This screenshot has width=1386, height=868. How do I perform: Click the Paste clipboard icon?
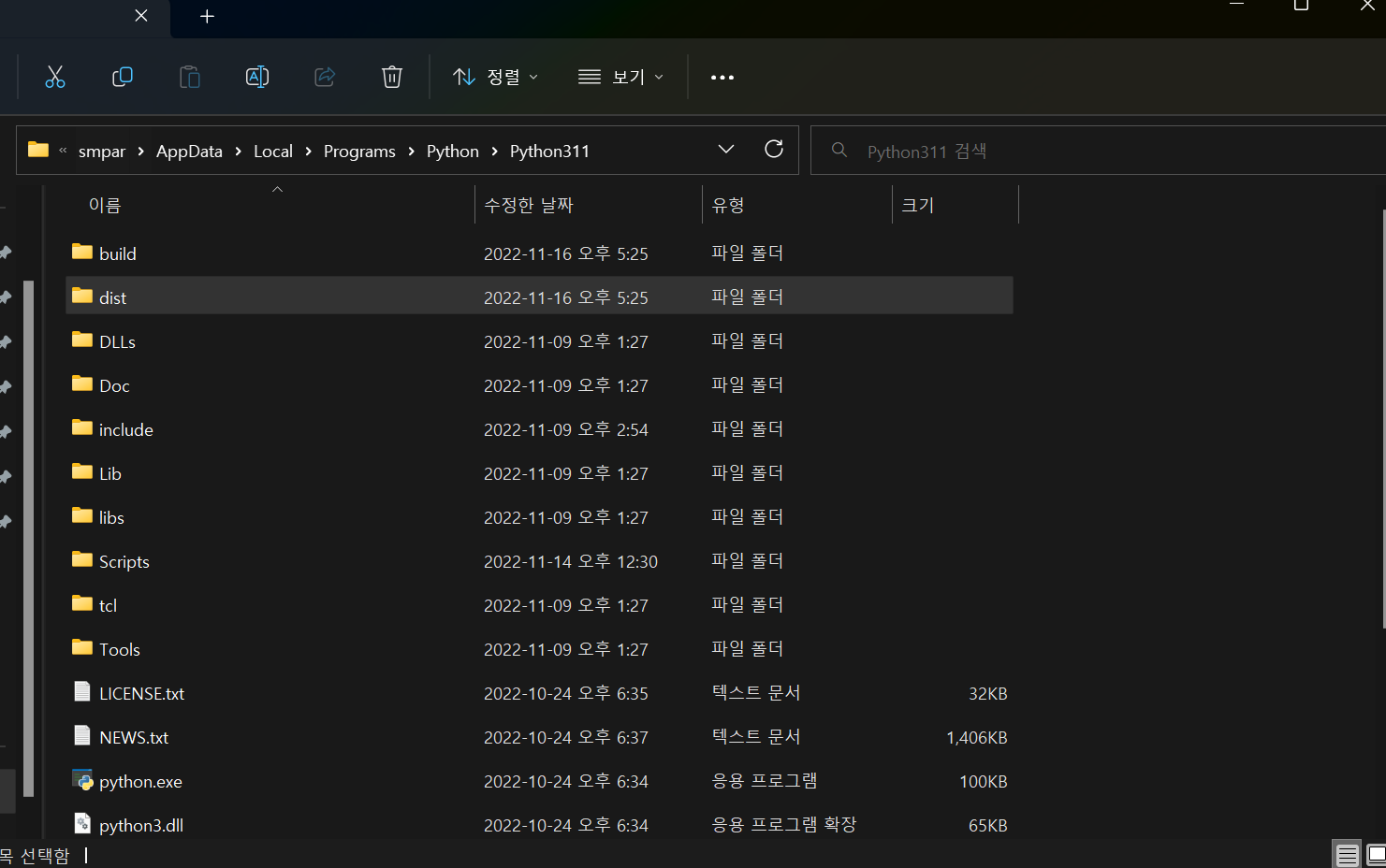(x=190, y=77)
